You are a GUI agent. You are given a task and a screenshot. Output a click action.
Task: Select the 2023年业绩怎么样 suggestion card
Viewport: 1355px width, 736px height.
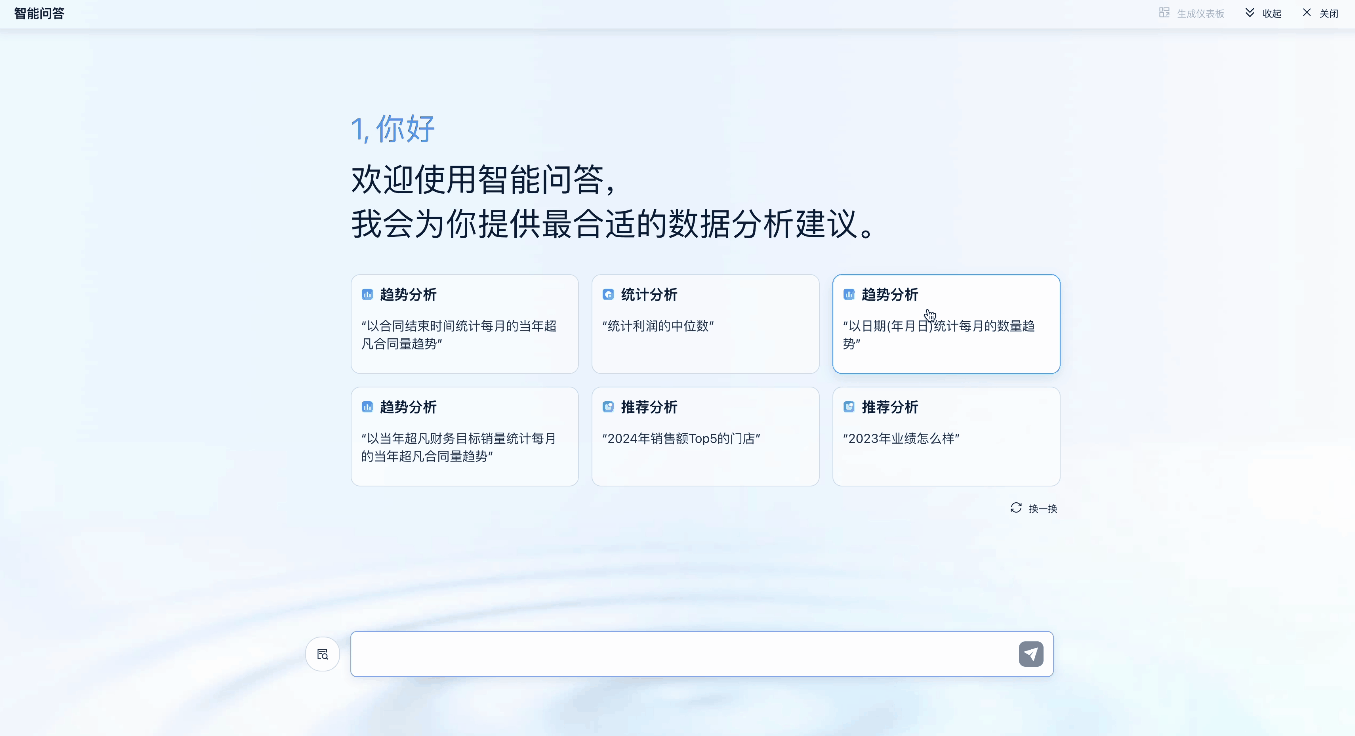(x=946, y=437)
